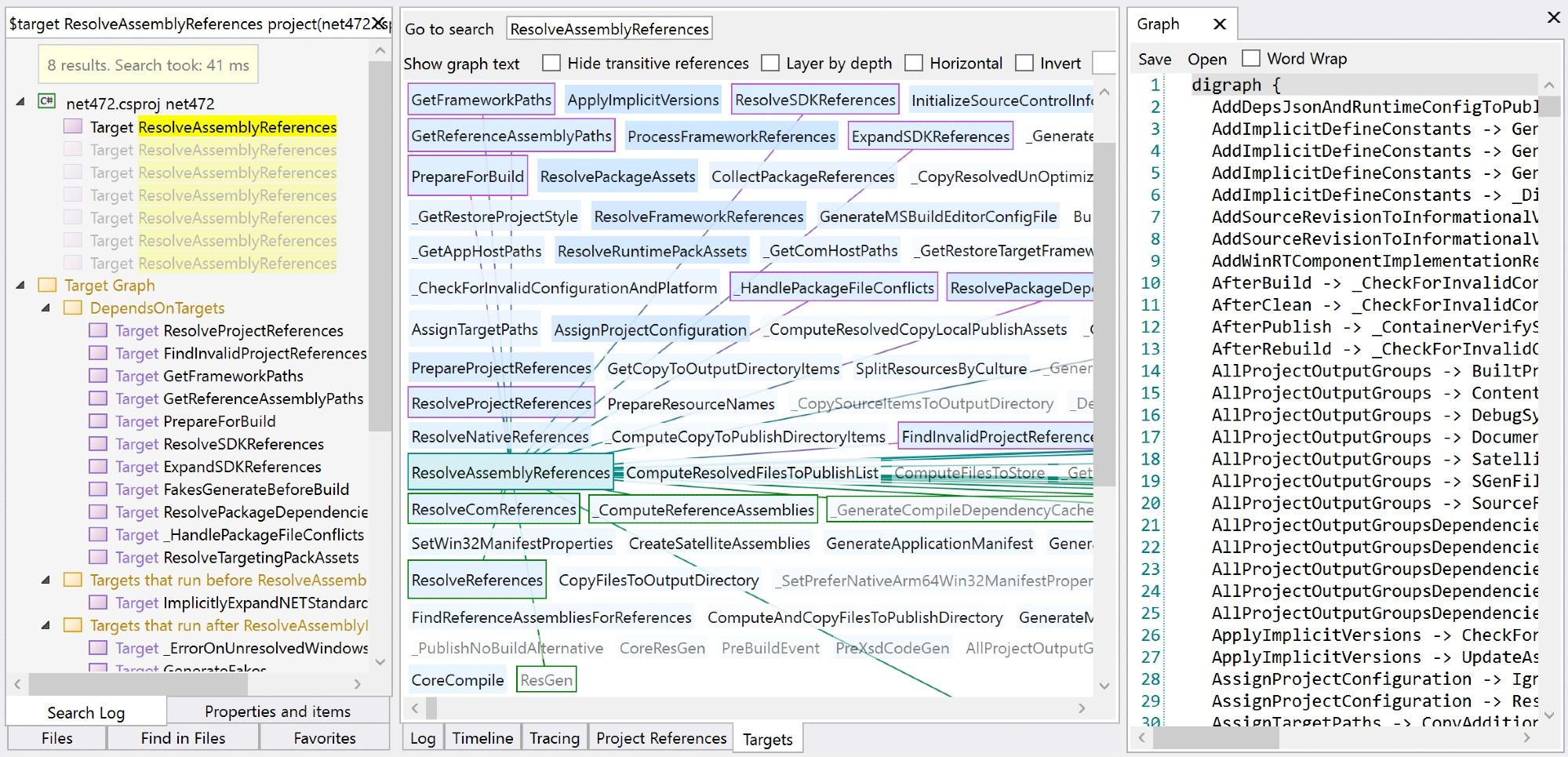Switch to the Log tab
The height and width of the screenshot is (757, 1568).
pos(423,738)
